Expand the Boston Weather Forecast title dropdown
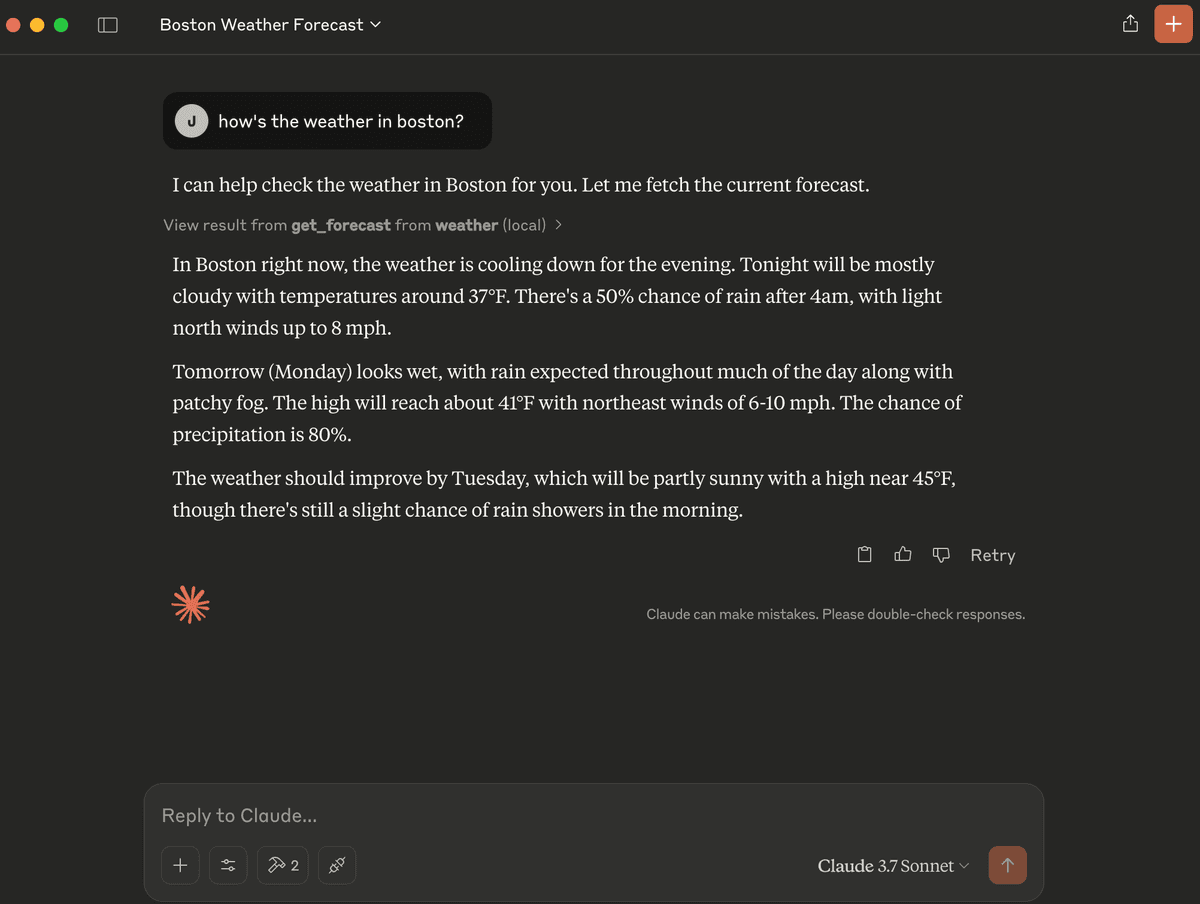The image size is (1200, 904). tap(270, 25)
